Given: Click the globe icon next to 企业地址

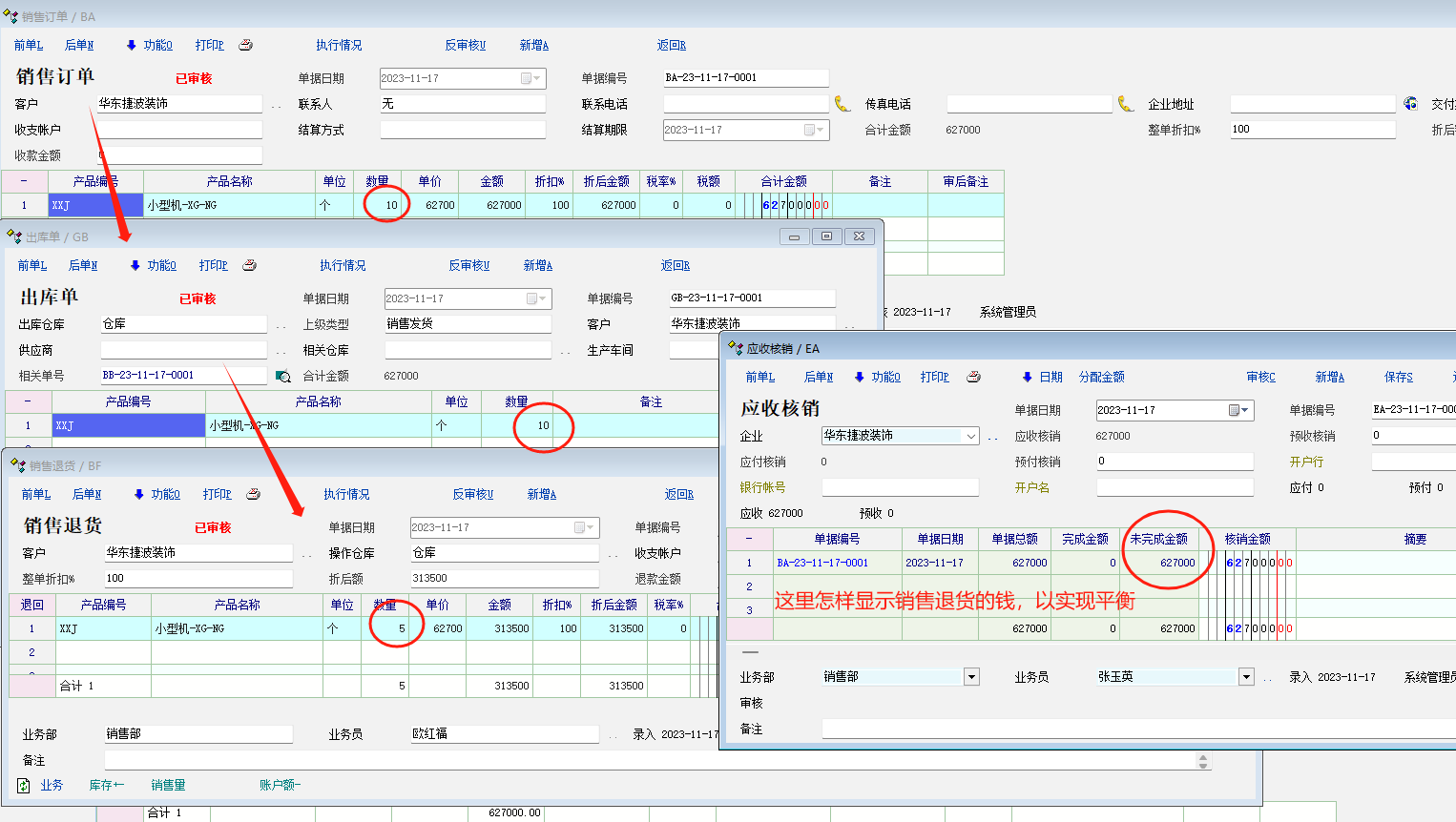Looking at the screenshot, I should click(x=1410, y=104).
